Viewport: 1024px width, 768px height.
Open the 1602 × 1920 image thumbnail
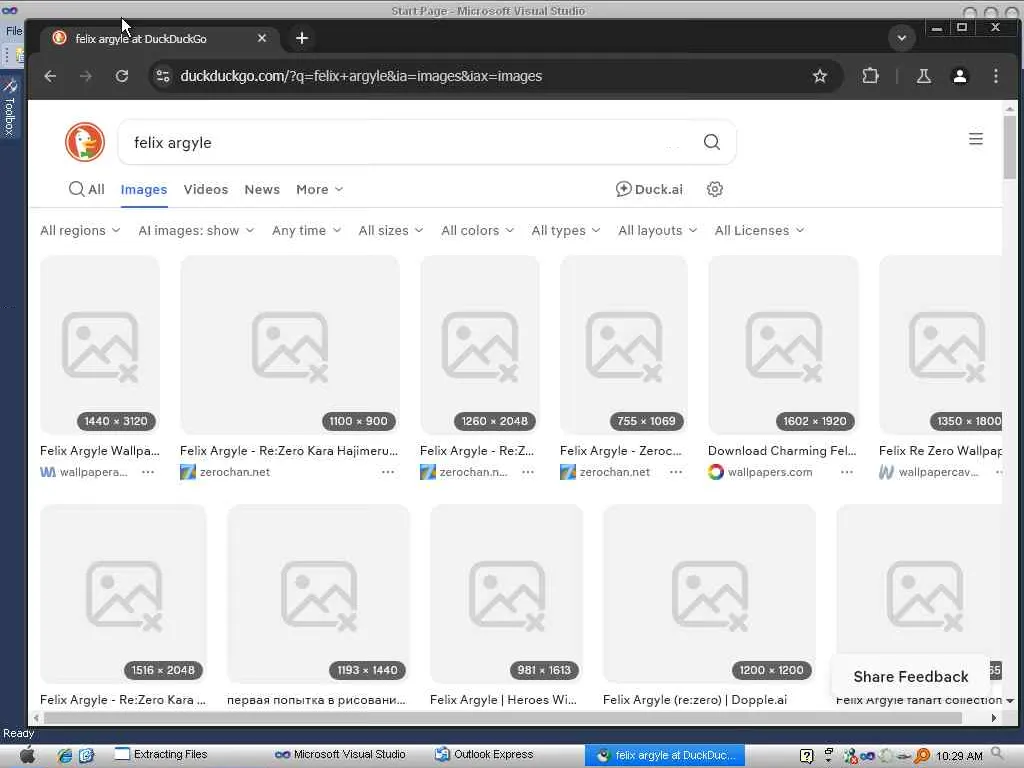pos(783,345)
